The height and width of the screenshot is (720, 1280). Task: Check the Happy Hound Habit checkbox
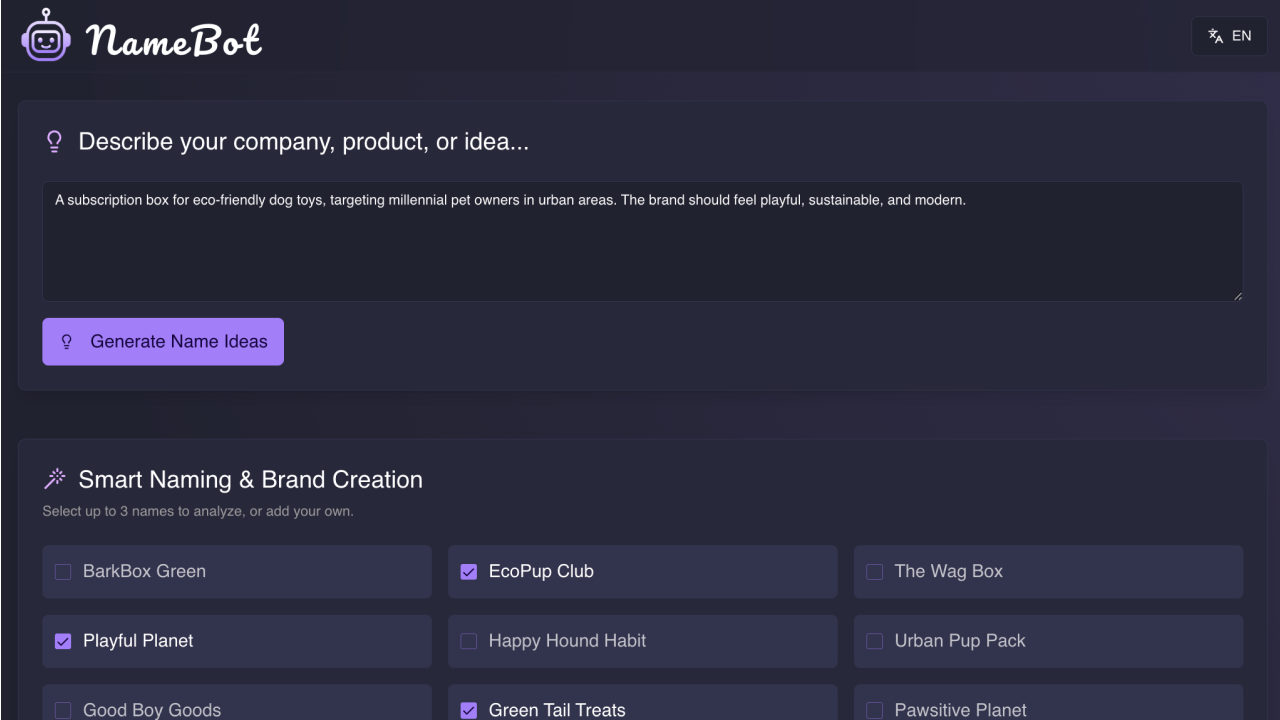pyautogui.click(x=469, y=641)
